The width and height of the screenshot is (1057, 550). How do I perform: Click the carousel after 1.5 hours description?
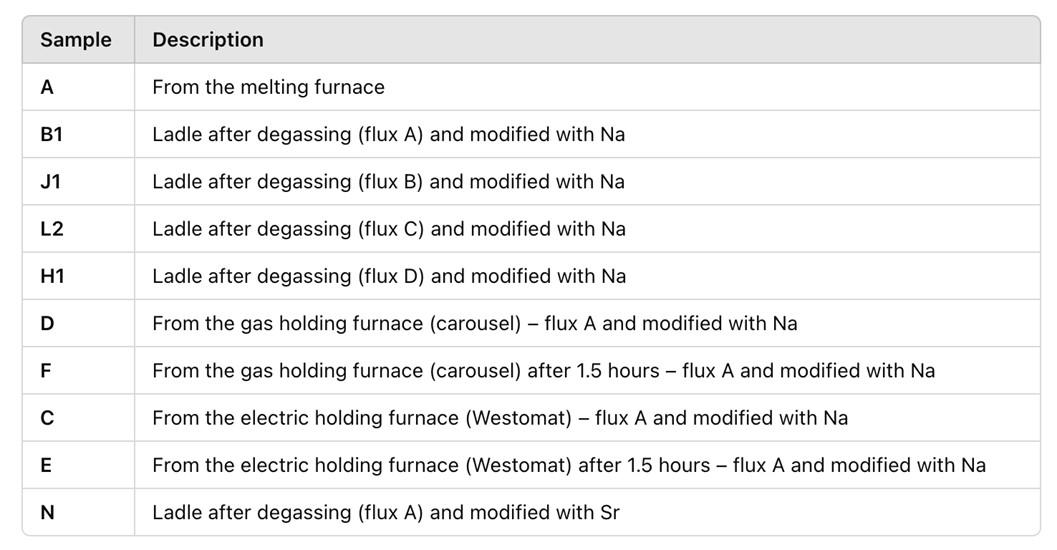click(x=543, y=370)
